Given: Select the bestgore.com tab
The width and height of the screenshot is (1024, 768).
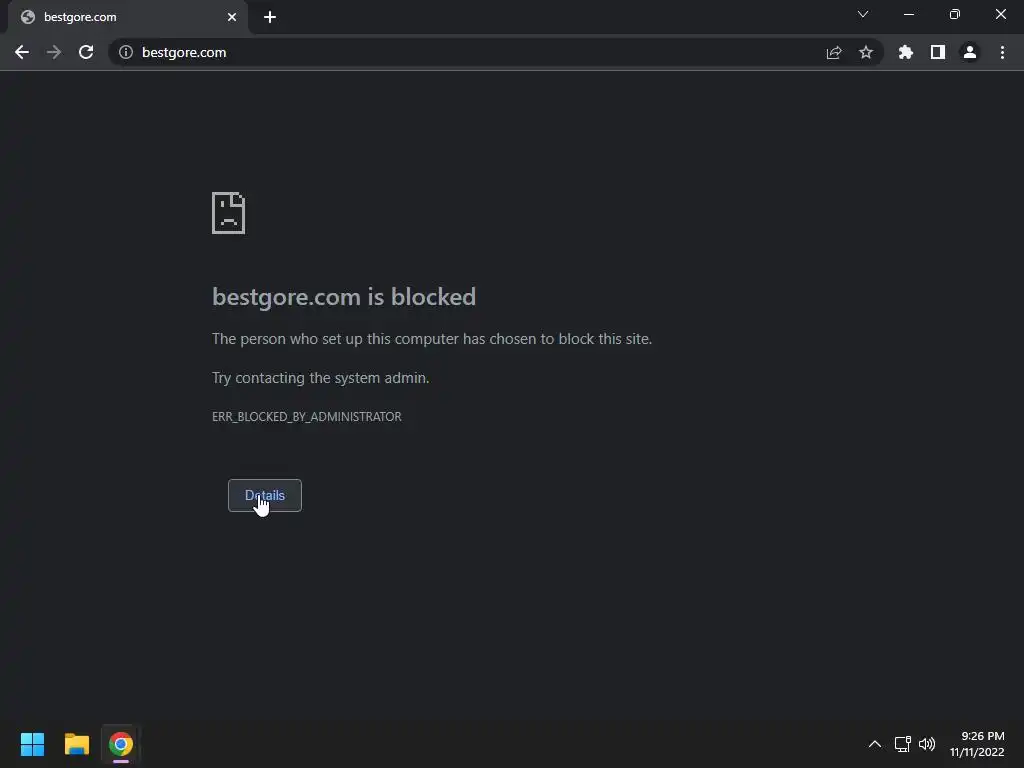Looking at the screenshot, I should pyautogui.click(x=128, y=17).
